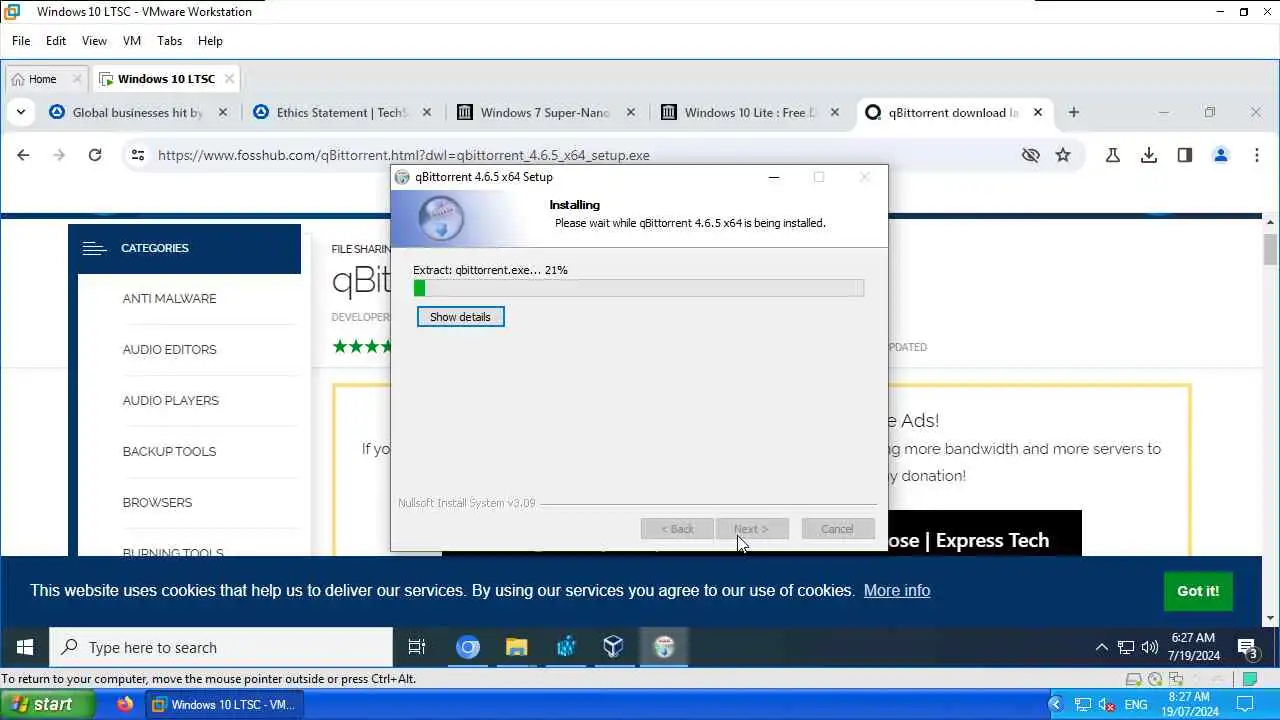
Task: Open BACKUP TOOLS category
Action: (x=169, y=452)
